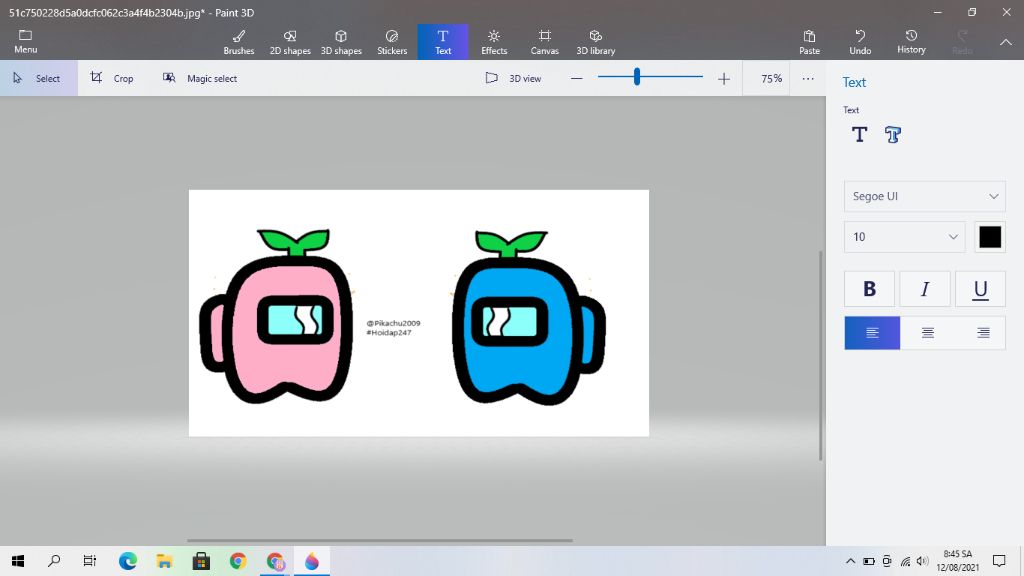Select the Text tool tab
Screen dimensions: 1024x576
(443, 42)
